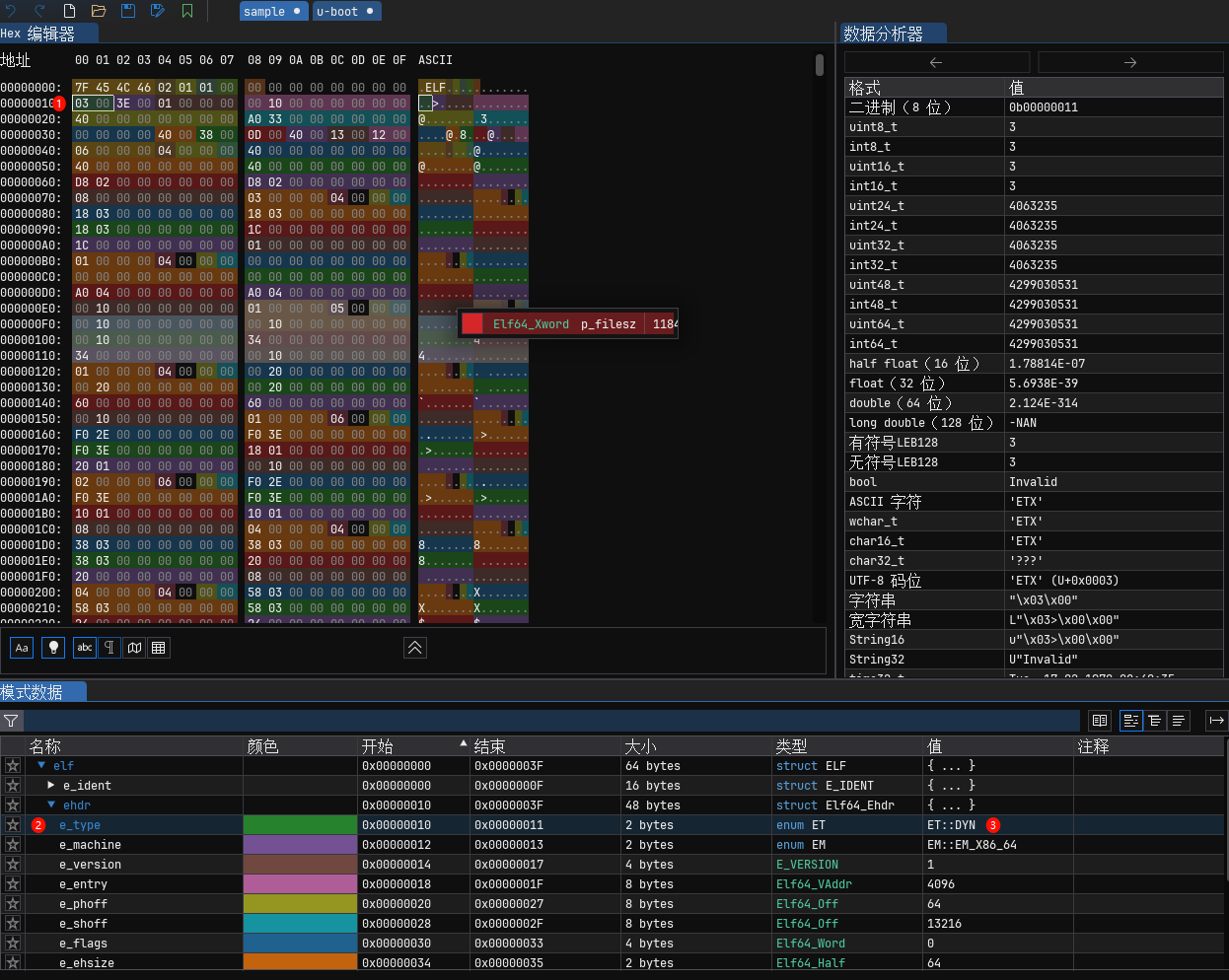Image resolution: width=1229 pixels, height=980 pixels.
Task: Click the green color swatch for e_type
Action: (300, 825)
